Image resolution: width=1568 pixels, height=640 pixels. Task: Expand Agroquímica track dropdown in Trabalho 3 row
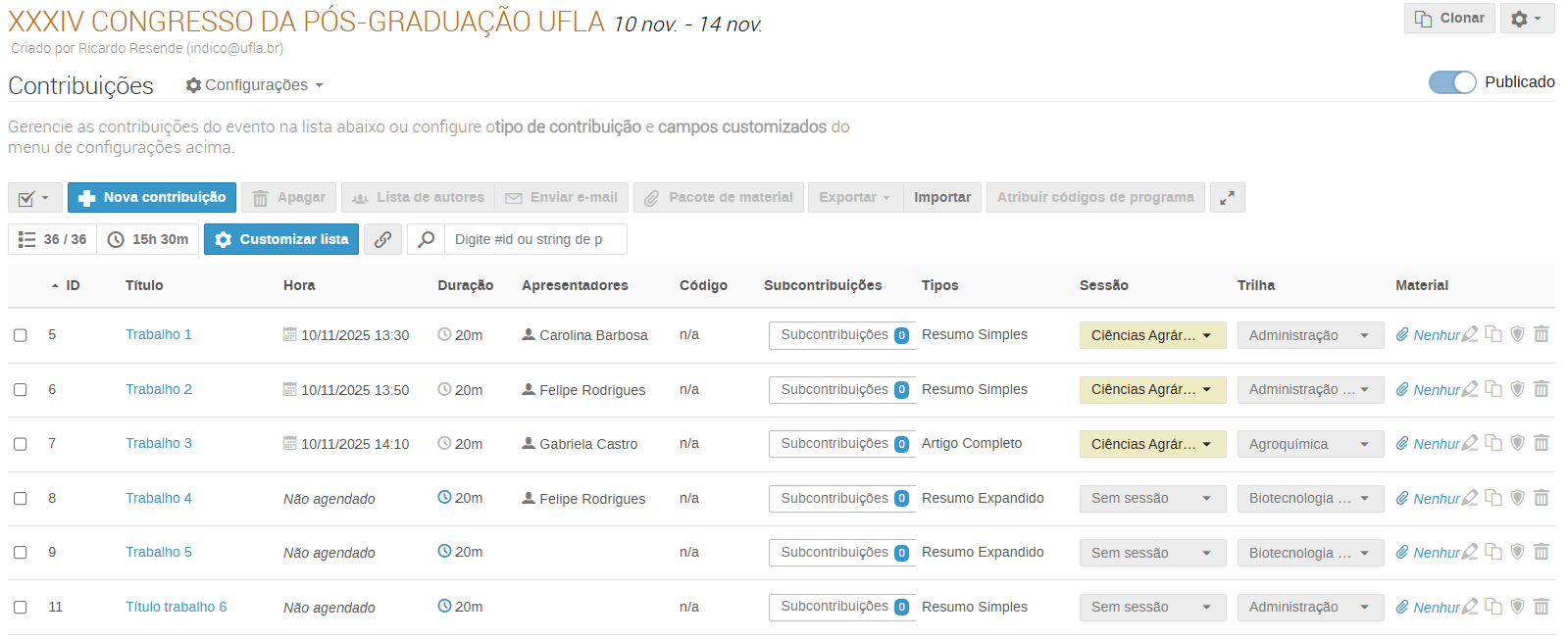(1309, 444)
